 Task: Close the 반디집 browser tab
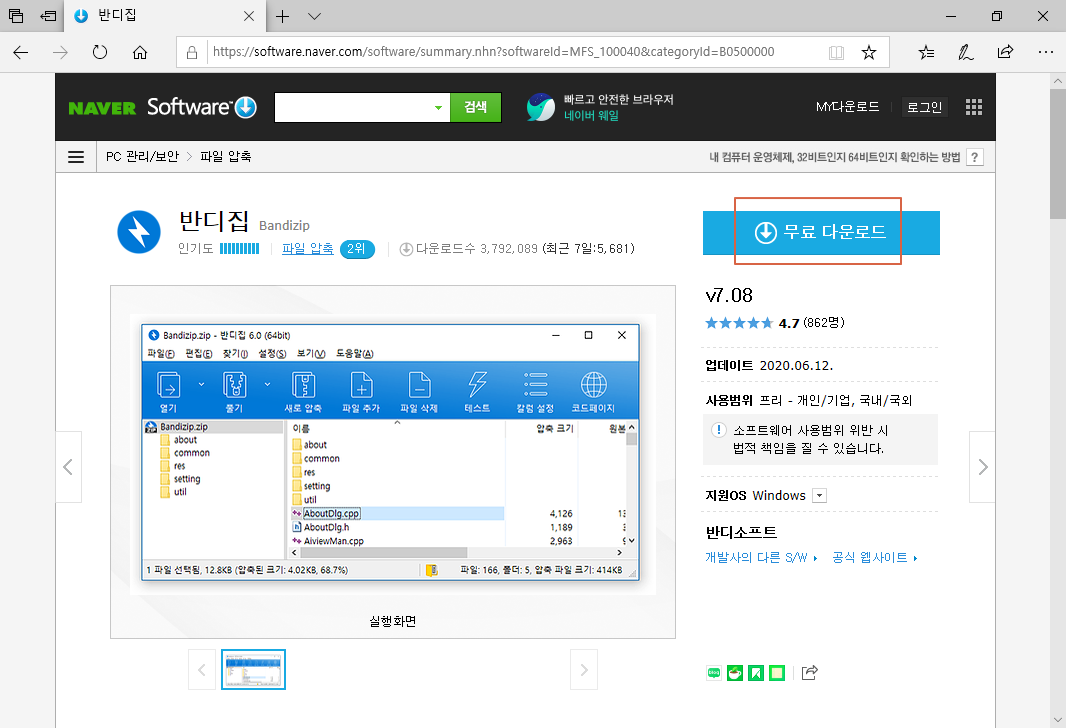pos(249,16)
